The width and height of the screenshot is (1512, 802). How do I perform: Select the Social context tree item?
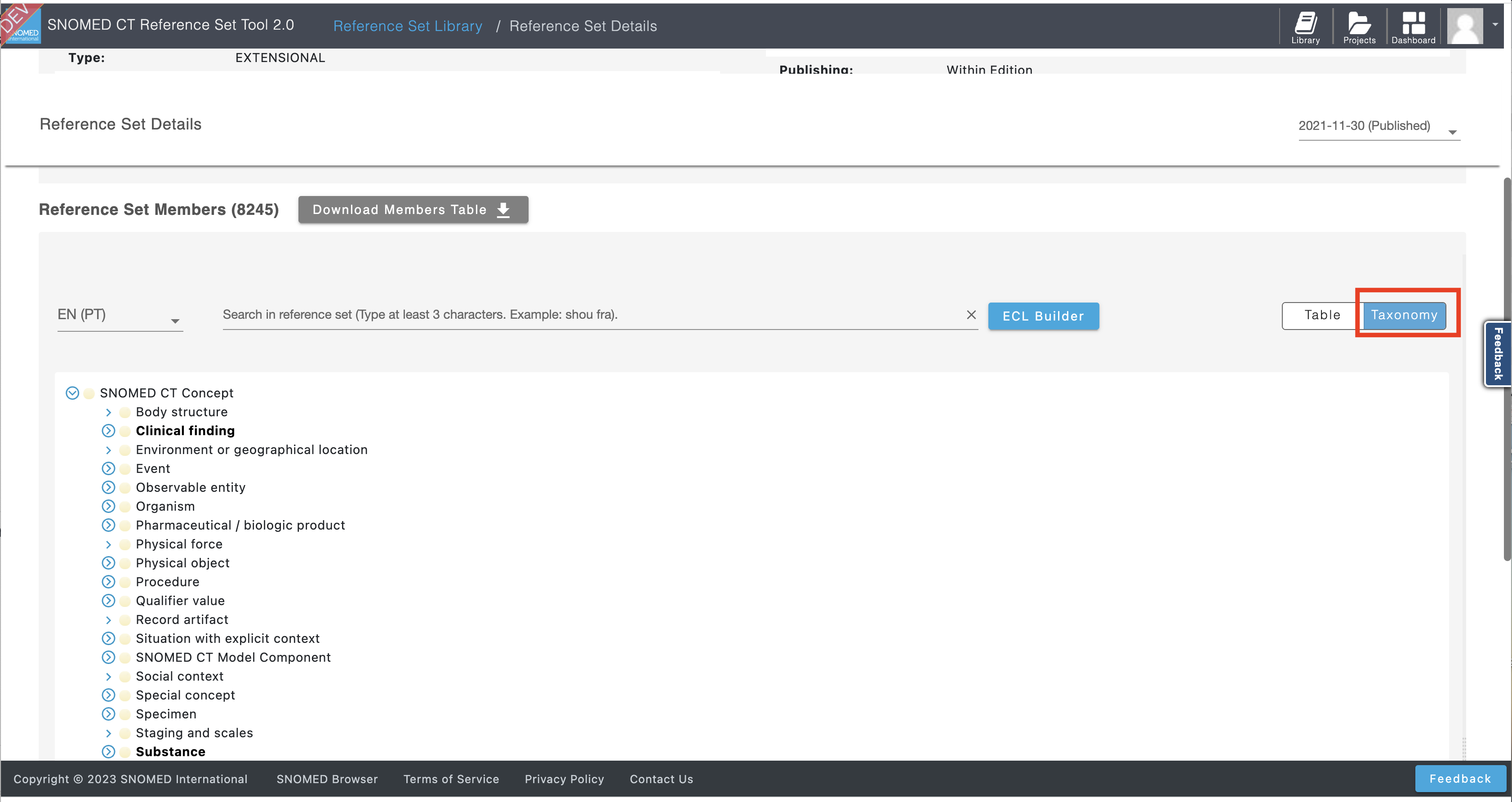(x=180, y=677)
